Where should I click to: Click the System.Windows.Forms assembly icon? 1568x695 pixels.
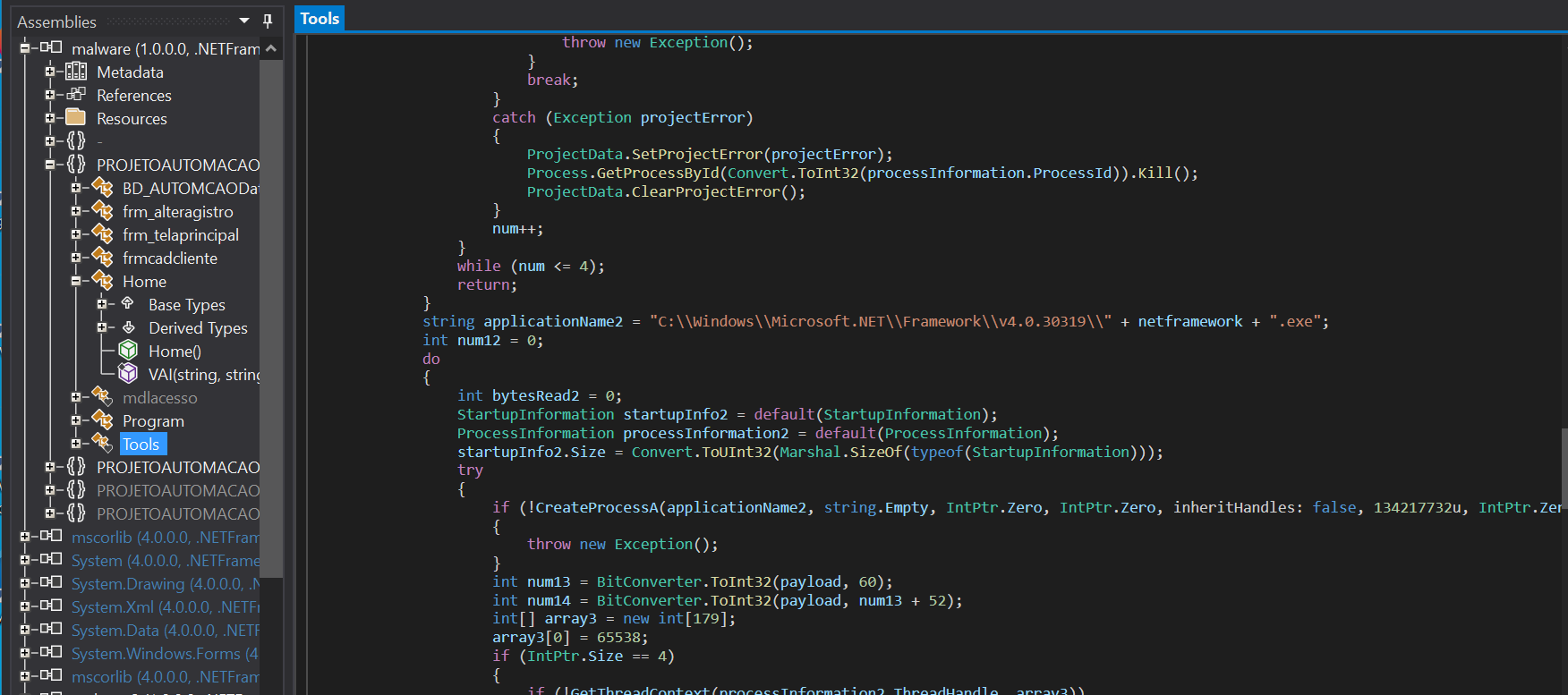pos(51,652)
